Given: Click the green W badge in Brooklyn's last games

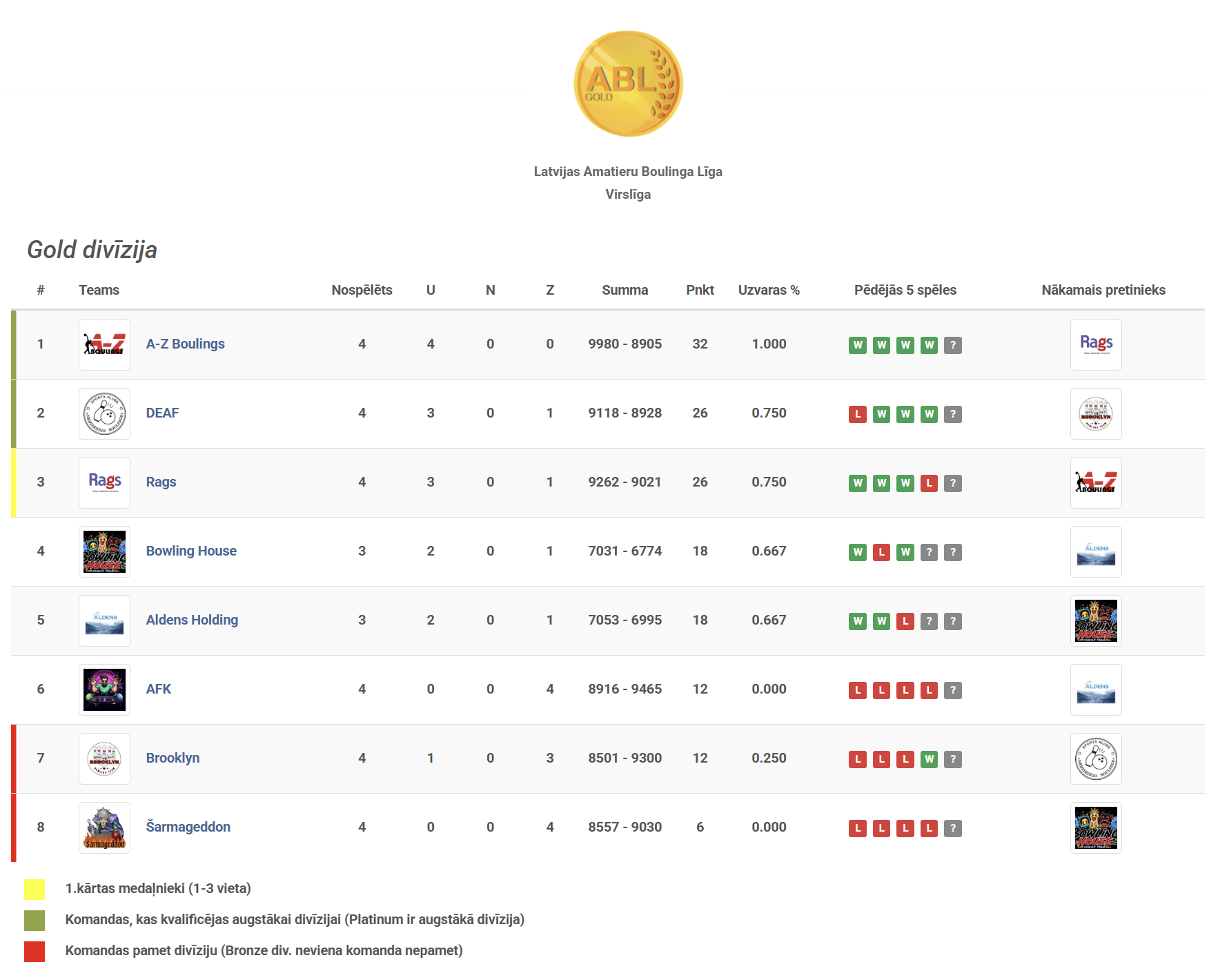Looking at the screenshot, I should click(930, 759).
